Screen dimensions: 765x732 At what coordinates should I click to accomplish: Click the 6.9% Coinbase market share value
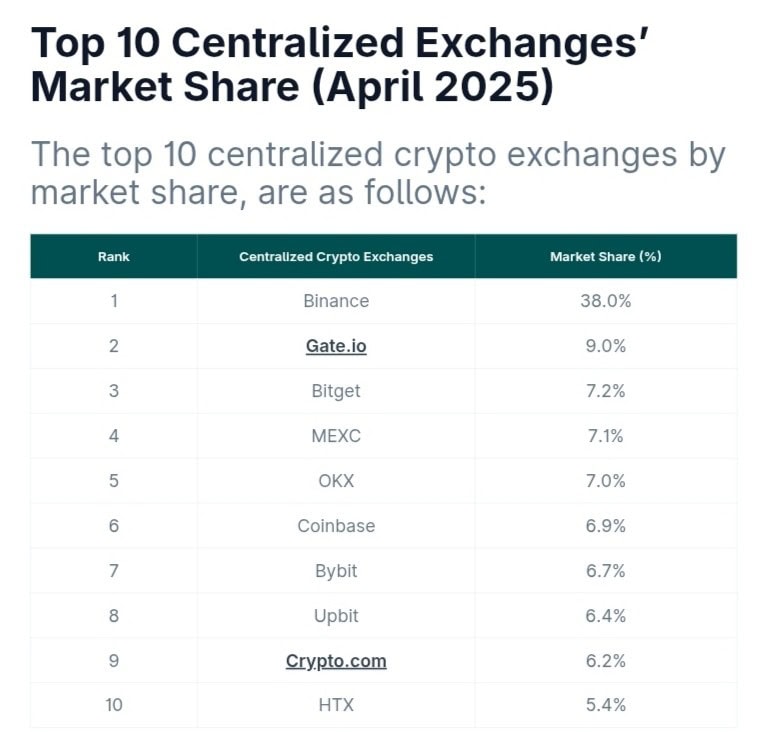tap(605, 526)
